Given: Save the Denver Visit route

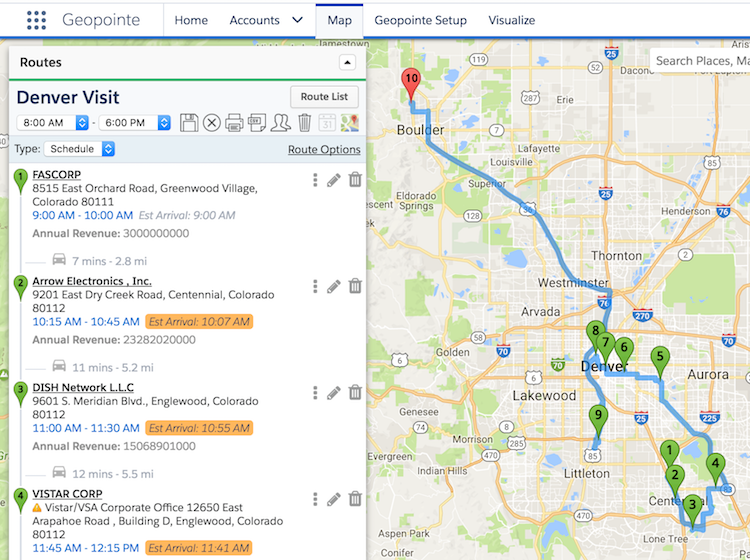Looking at the screenshot, I should tap(189, 123).
